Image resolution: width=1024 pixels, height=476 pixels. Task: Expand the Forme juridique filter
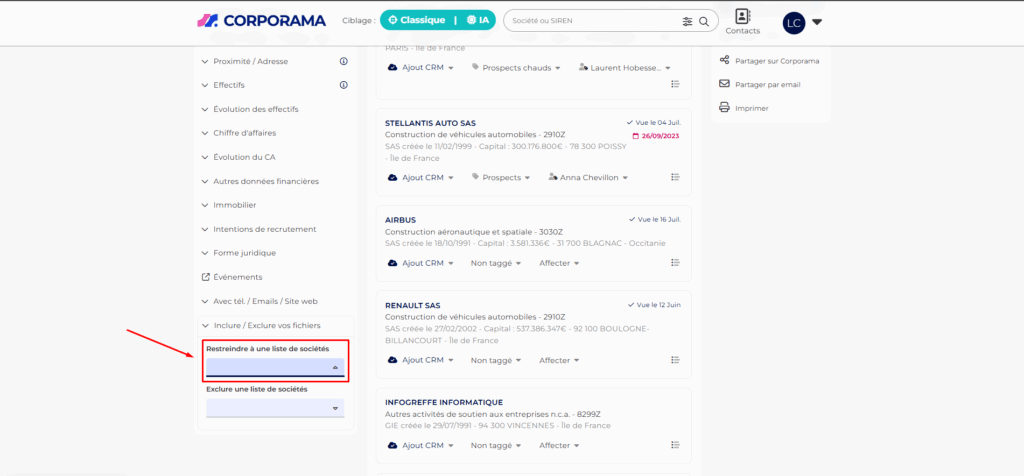244,253
